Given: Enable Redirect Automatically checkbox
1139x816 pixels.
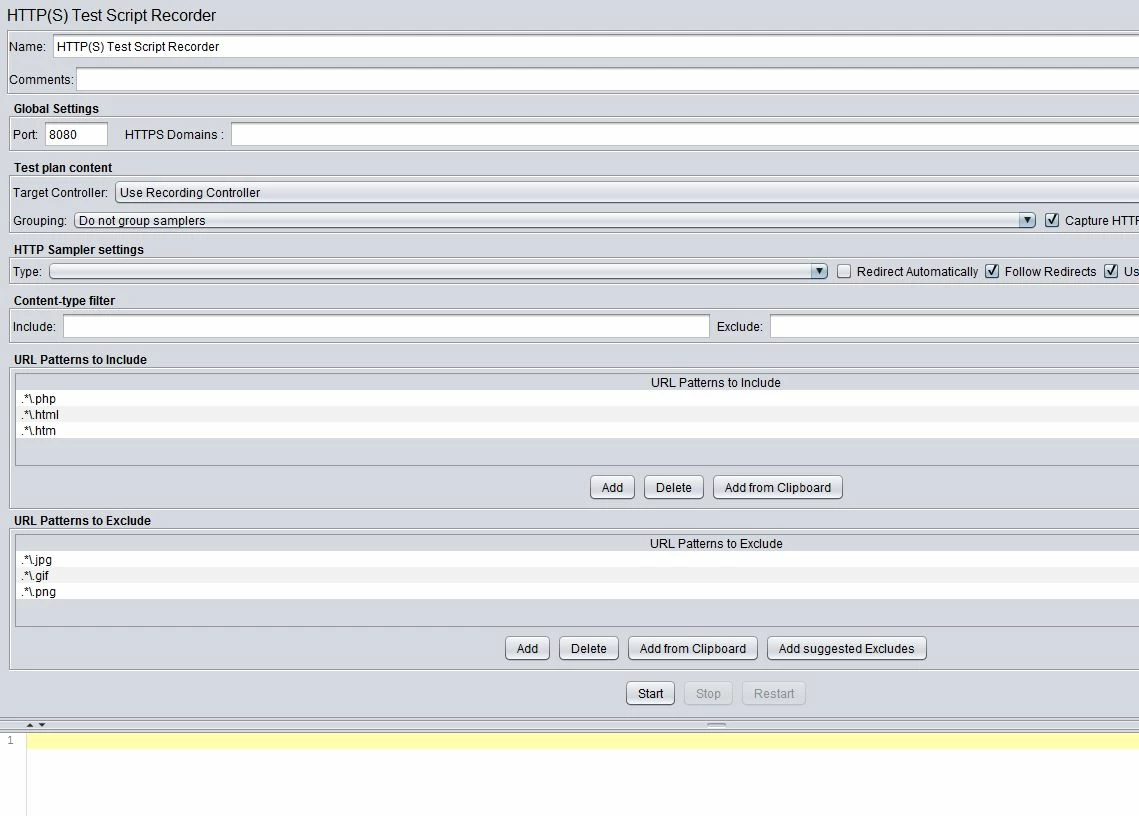Looking at the screenshot, I should pos(843,271).
